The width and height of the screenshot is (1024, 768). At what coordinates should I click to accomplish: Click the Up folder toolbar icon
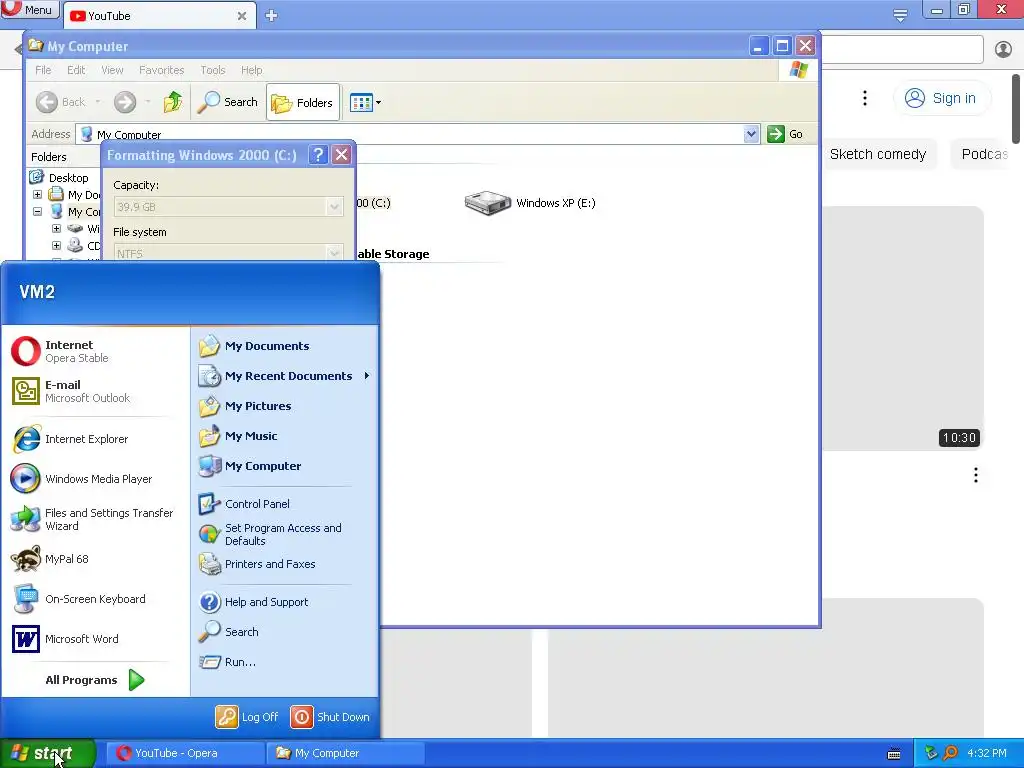(x=173, y=102)
